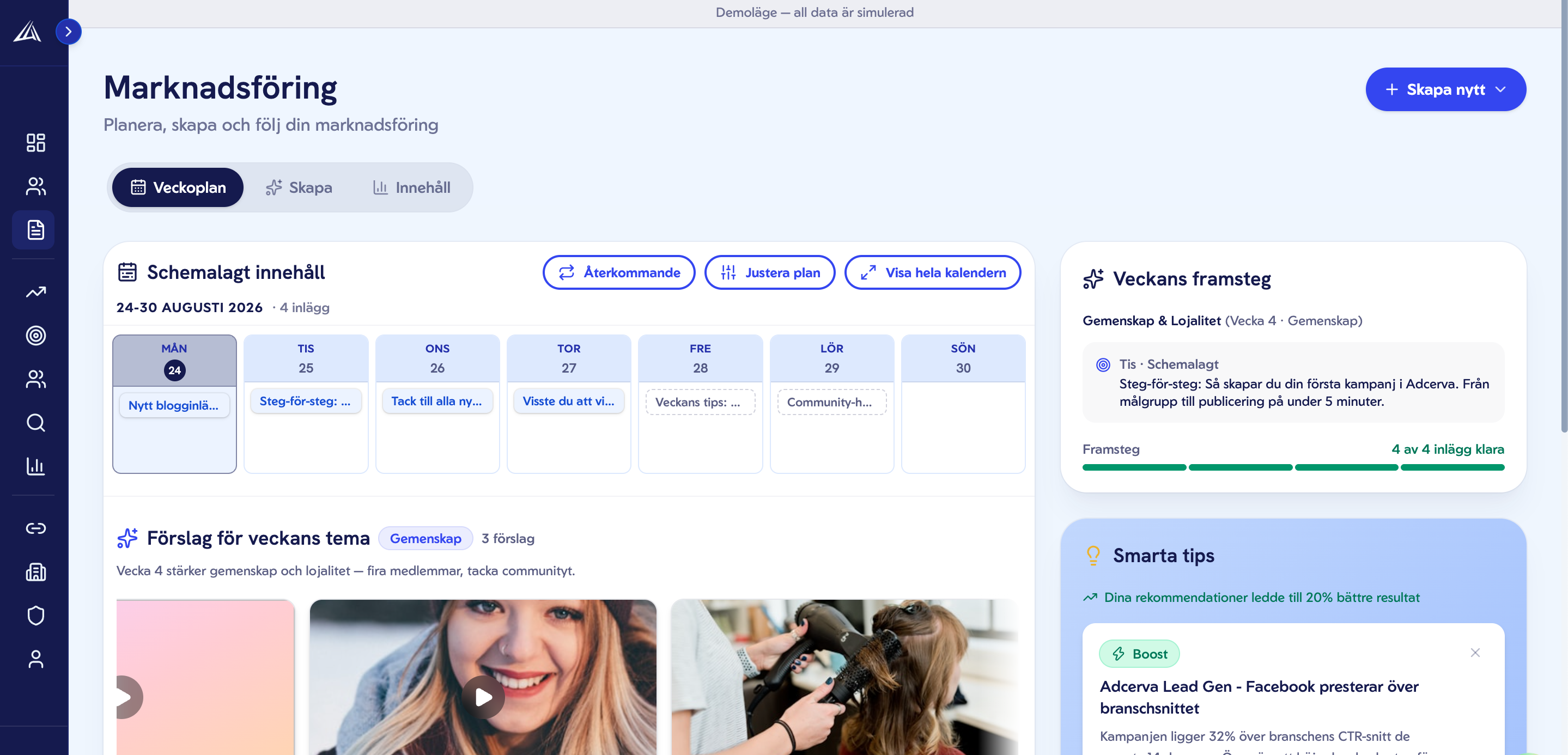Click the Visa hela kalendern button

pyautogui.click(x=933, y=272)
